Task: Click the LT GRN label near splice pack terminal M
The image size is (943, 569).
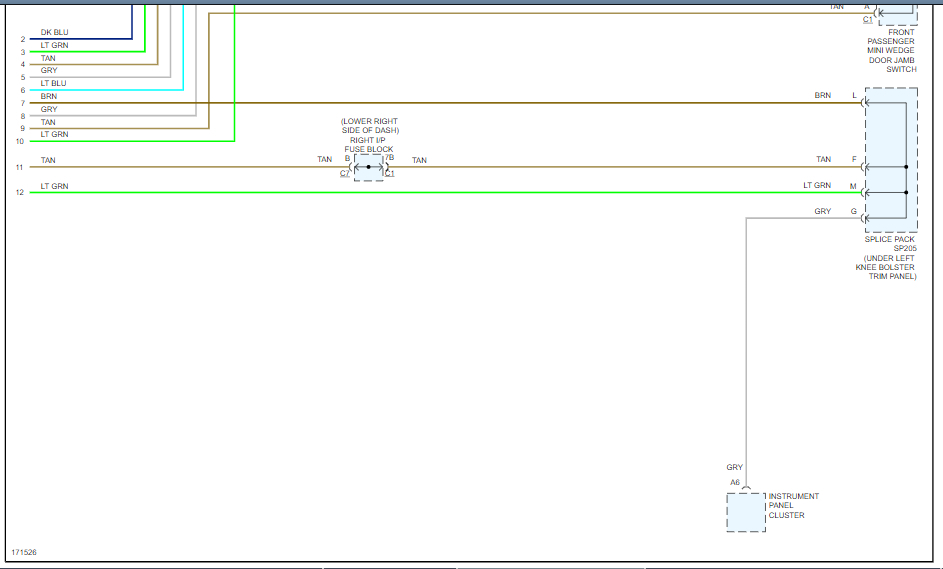Action: pyautogui.click(x=817, y=185)
